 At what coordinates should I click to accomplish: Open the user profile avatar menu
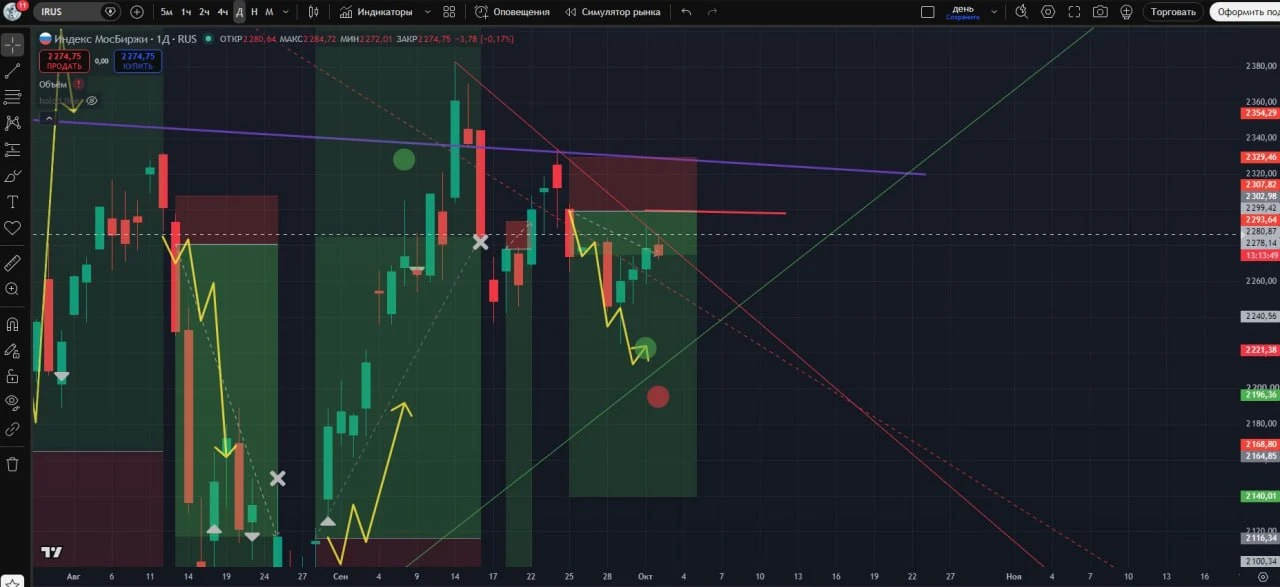[13, 11]
